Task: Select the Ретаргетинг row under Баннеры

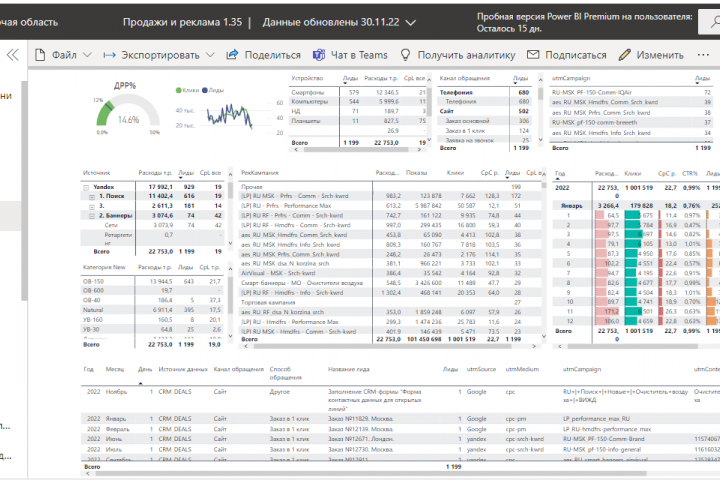Action: pos(152,239)
